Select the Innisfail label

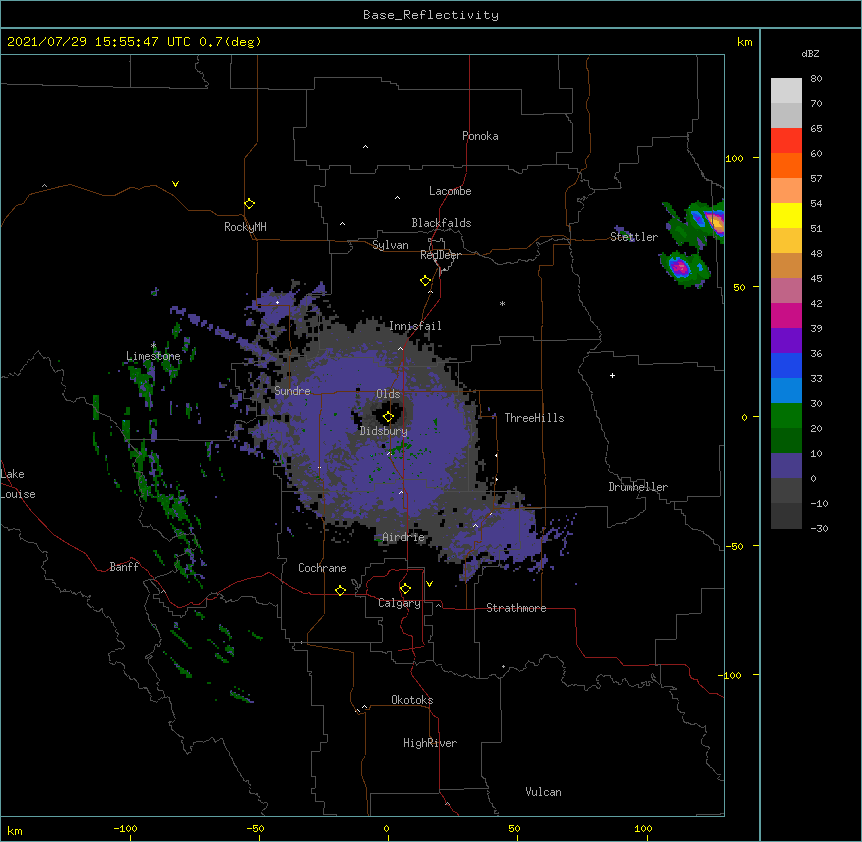pyautogui.click(x=415, y=326)
